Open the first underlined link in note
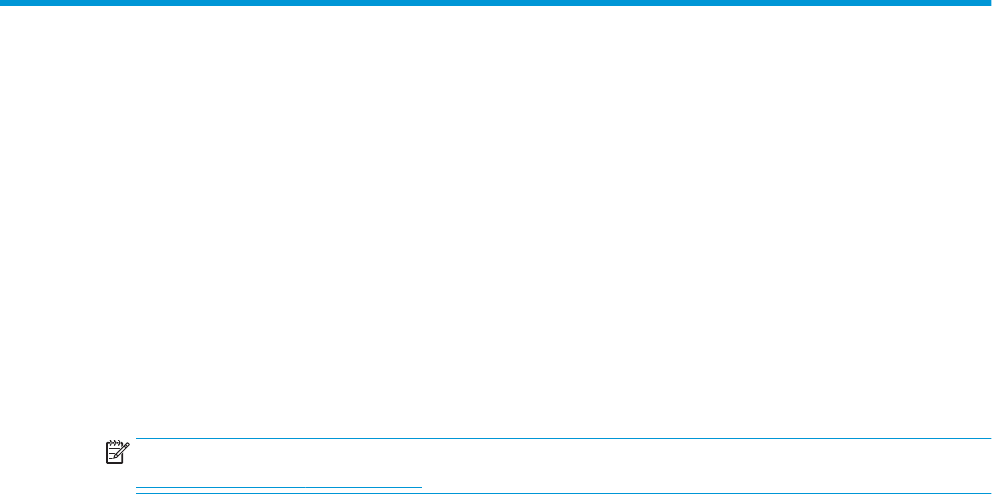 click(x=221, y=487)
